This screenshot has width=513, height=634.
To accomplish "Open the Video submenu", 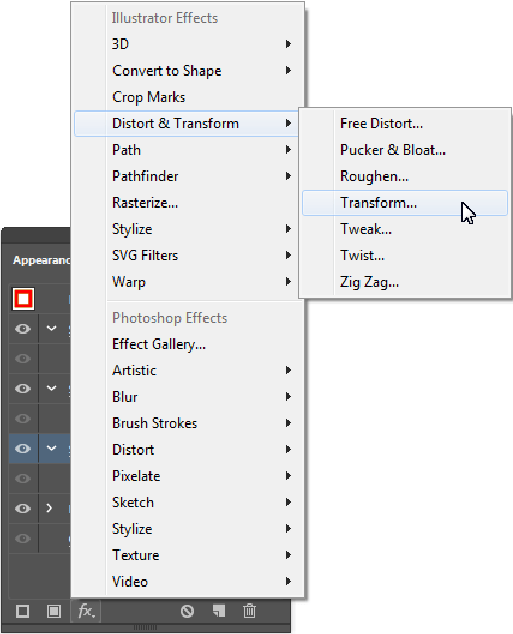I will (187, 582).
